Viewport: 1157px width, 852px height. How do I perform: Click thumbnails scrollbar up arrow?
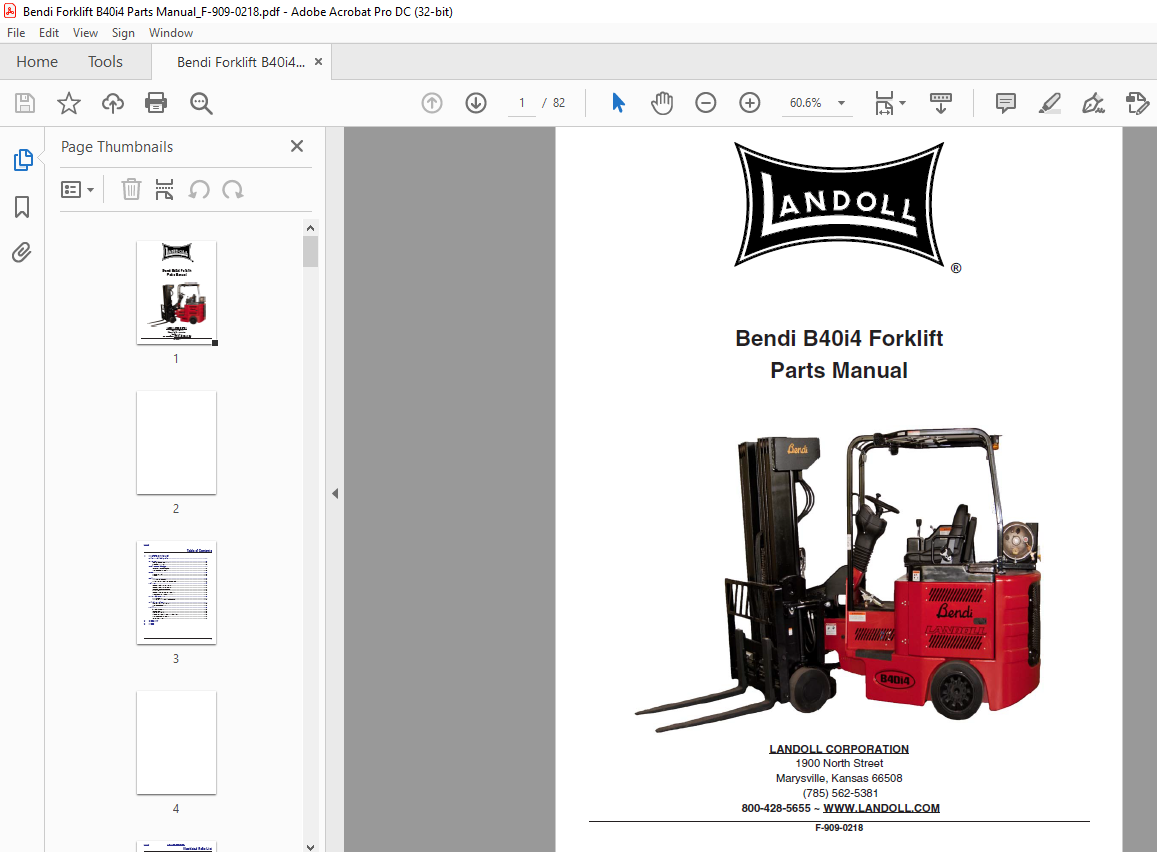[311, 228]
